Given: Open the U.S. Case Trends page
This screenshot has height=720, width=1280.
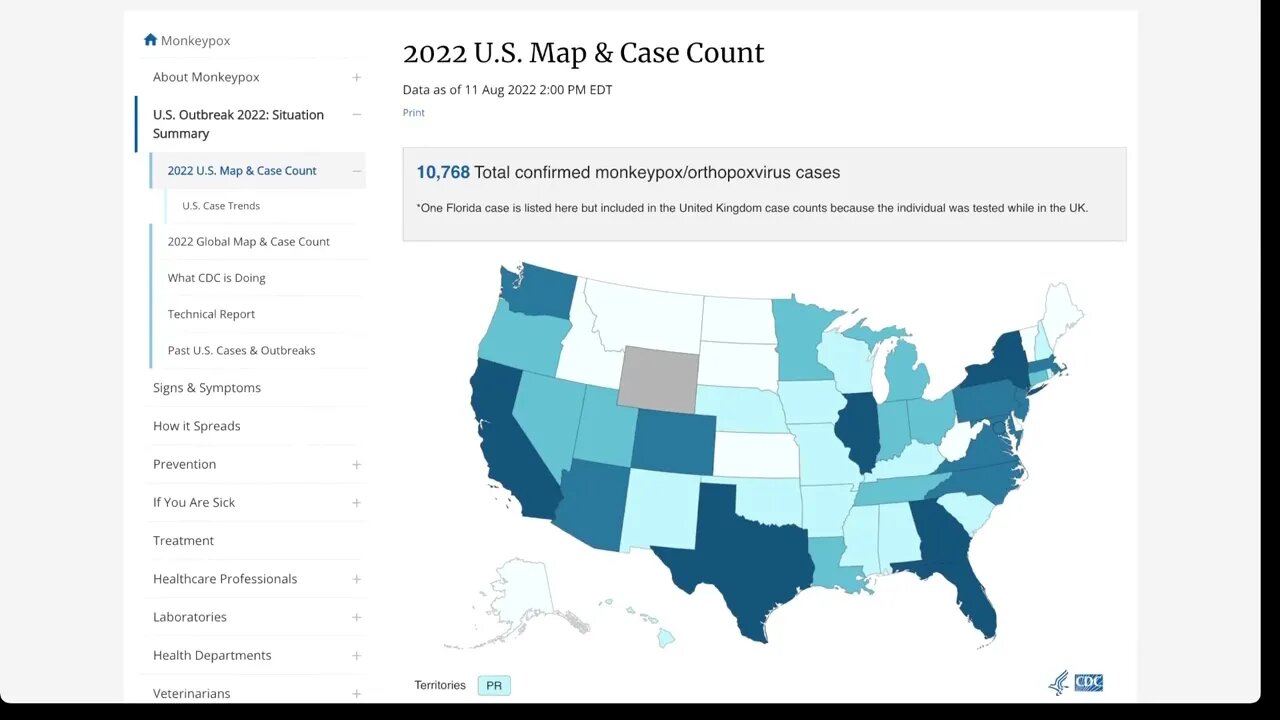Looking at the screenshot, I should pyautogui.click(x=221, y=206).
